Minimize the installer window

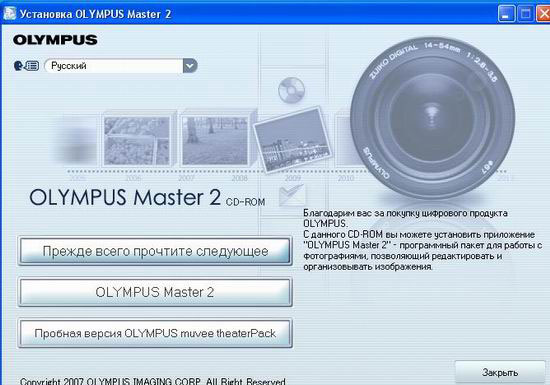click(506, 14)
